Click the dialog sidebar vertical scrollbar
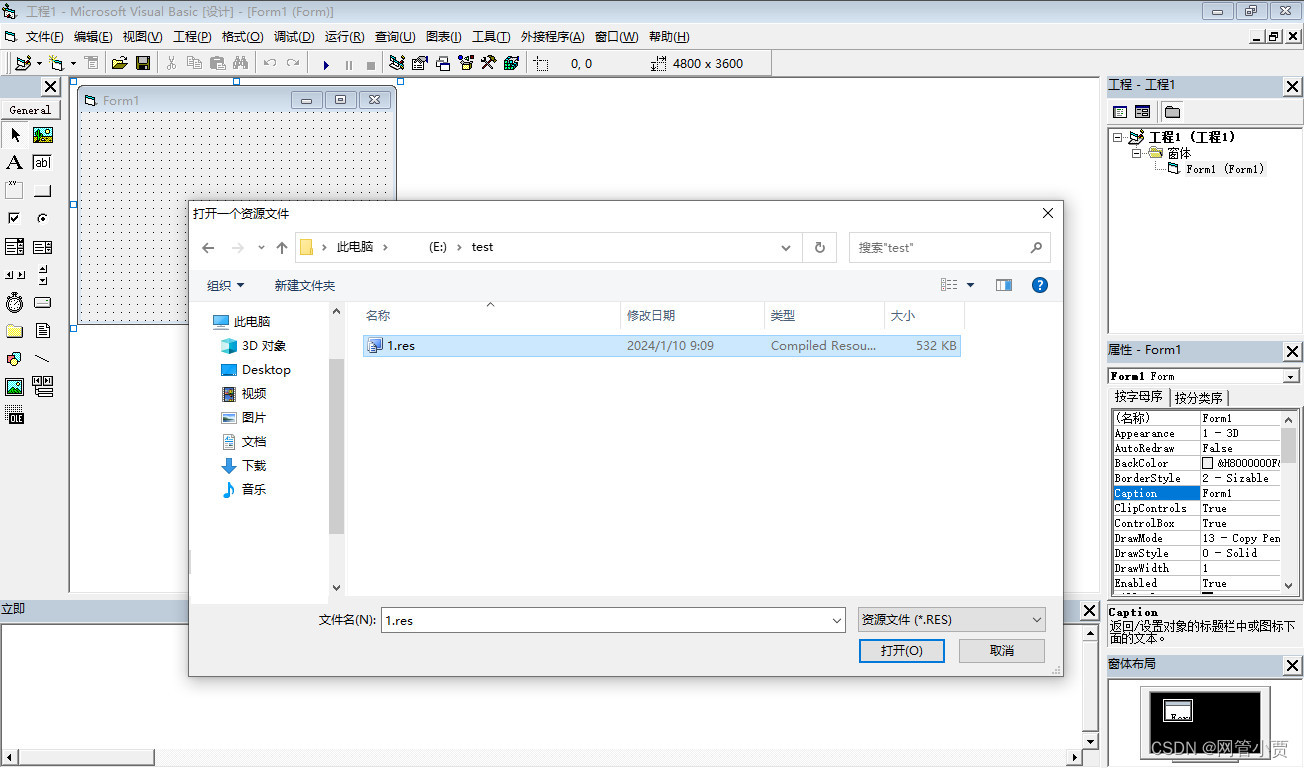Image resolution: width=1304 pixels, height=768 pixels. coord(336,450)
